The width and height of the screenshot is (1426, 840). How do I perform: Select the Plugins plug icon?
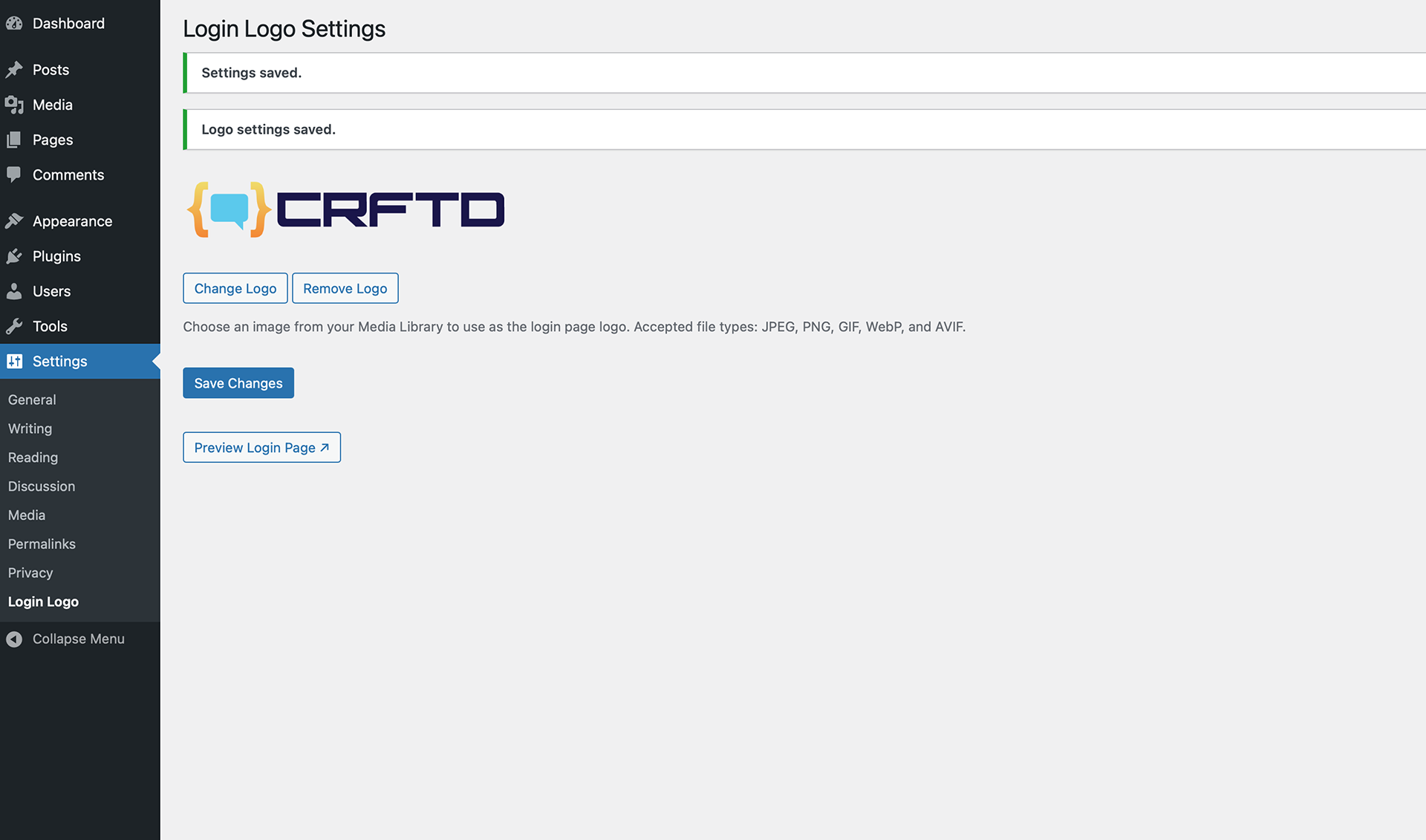[15, 255]
